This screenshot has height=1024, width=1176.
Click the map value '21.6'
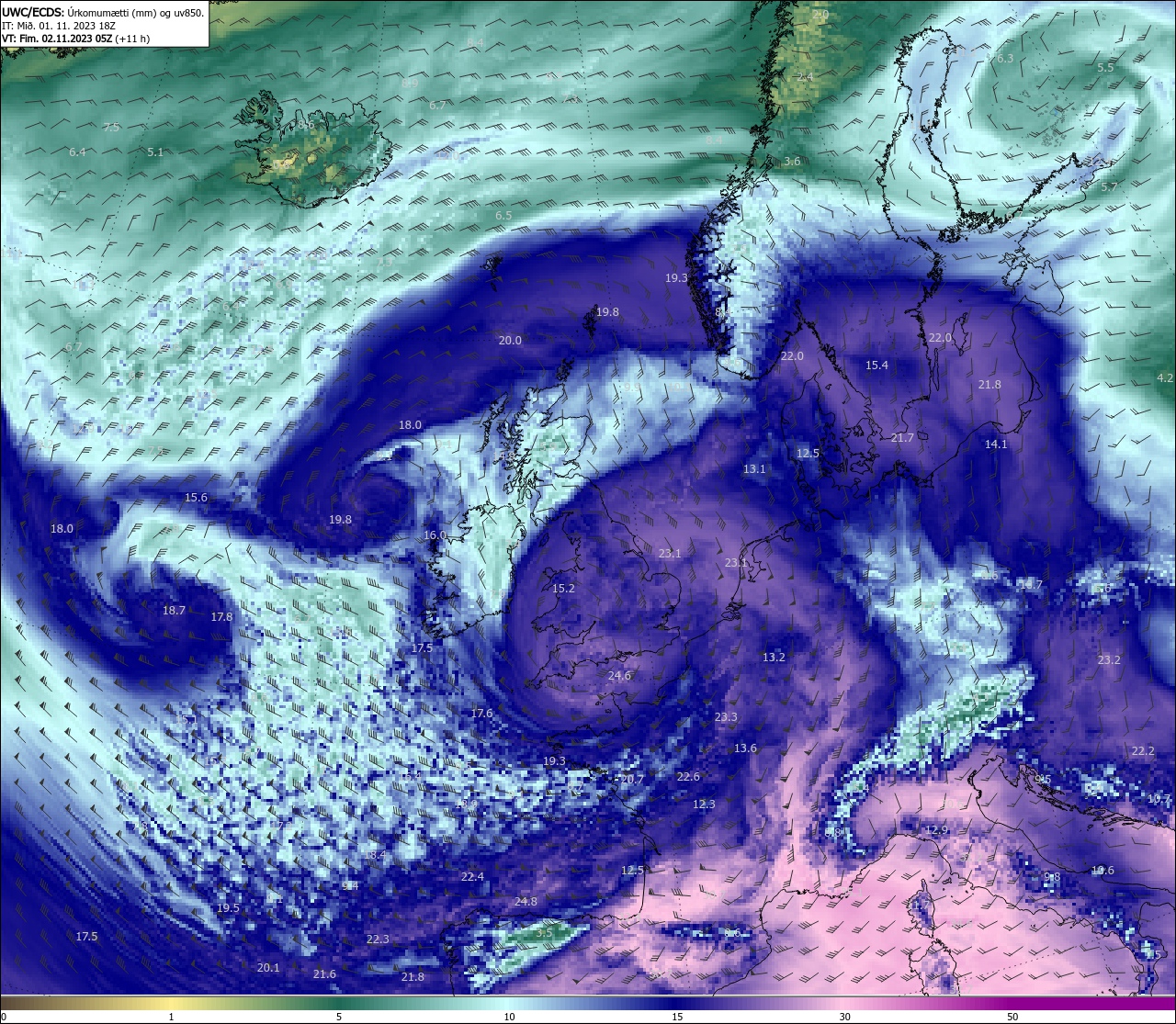(x=324, y=973)
